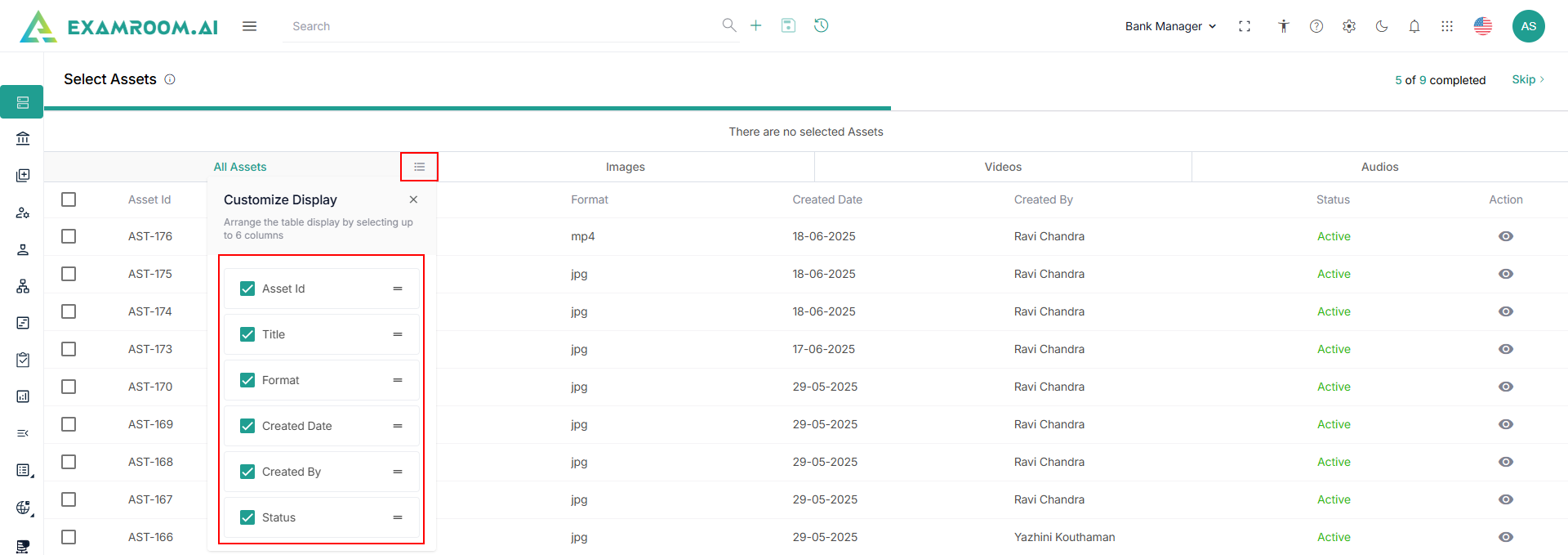Viewport: 1568px width, 555px height.
Task: Click the green plus add icon
Action: pos(755,25)
